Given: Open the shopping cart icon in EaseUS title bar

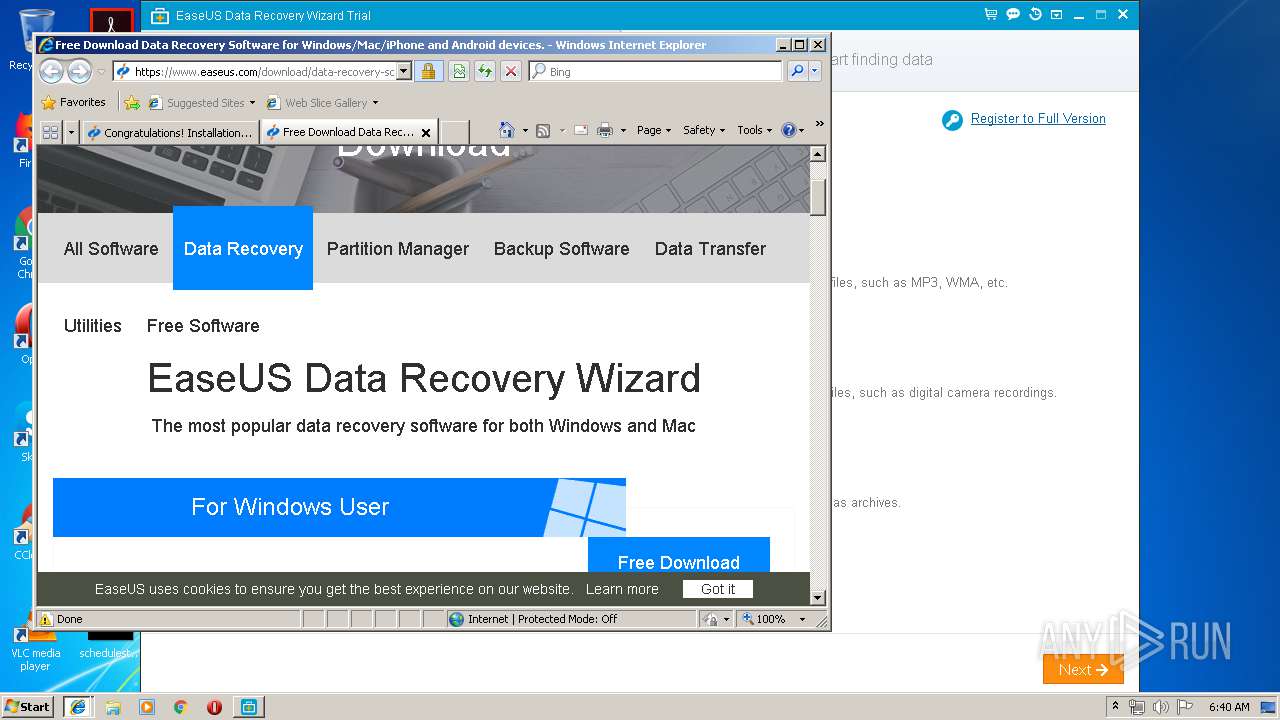Looking at the screenshot, I should coord(991,15).
